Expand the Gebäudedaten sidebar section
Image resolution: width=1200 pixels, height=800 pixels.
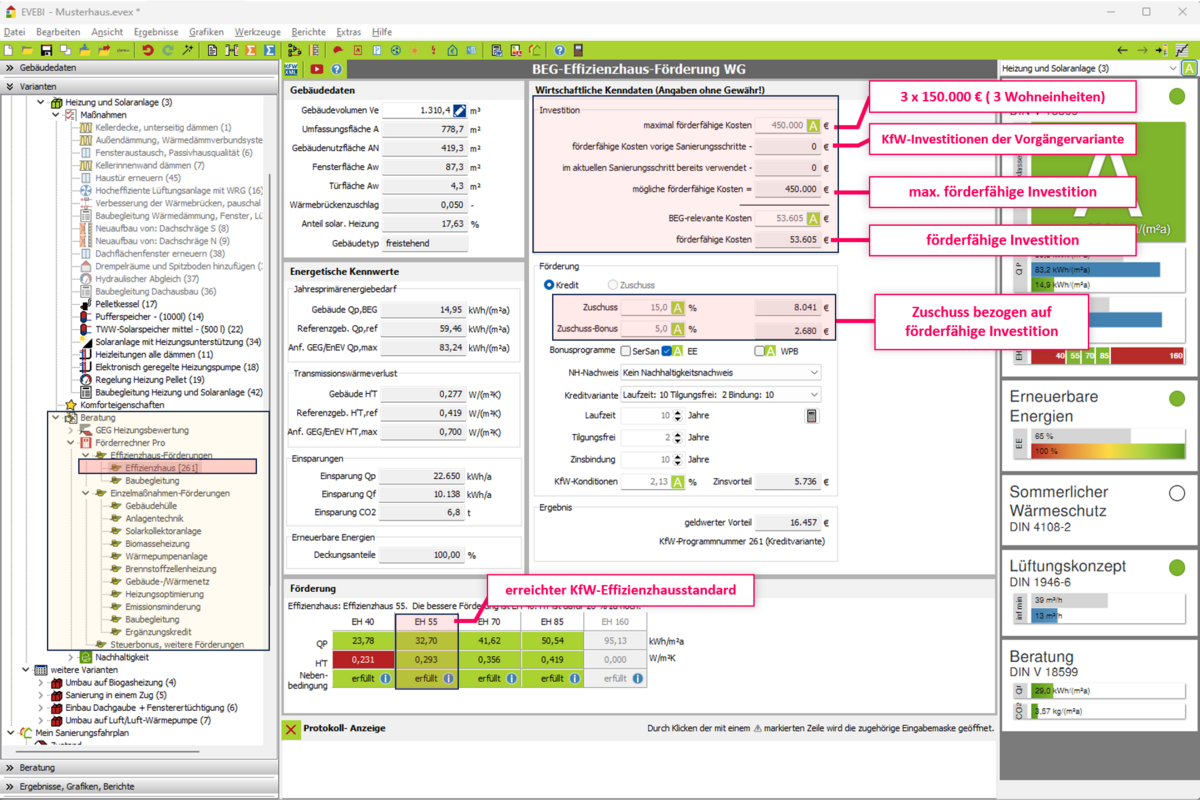click(137, 68)
